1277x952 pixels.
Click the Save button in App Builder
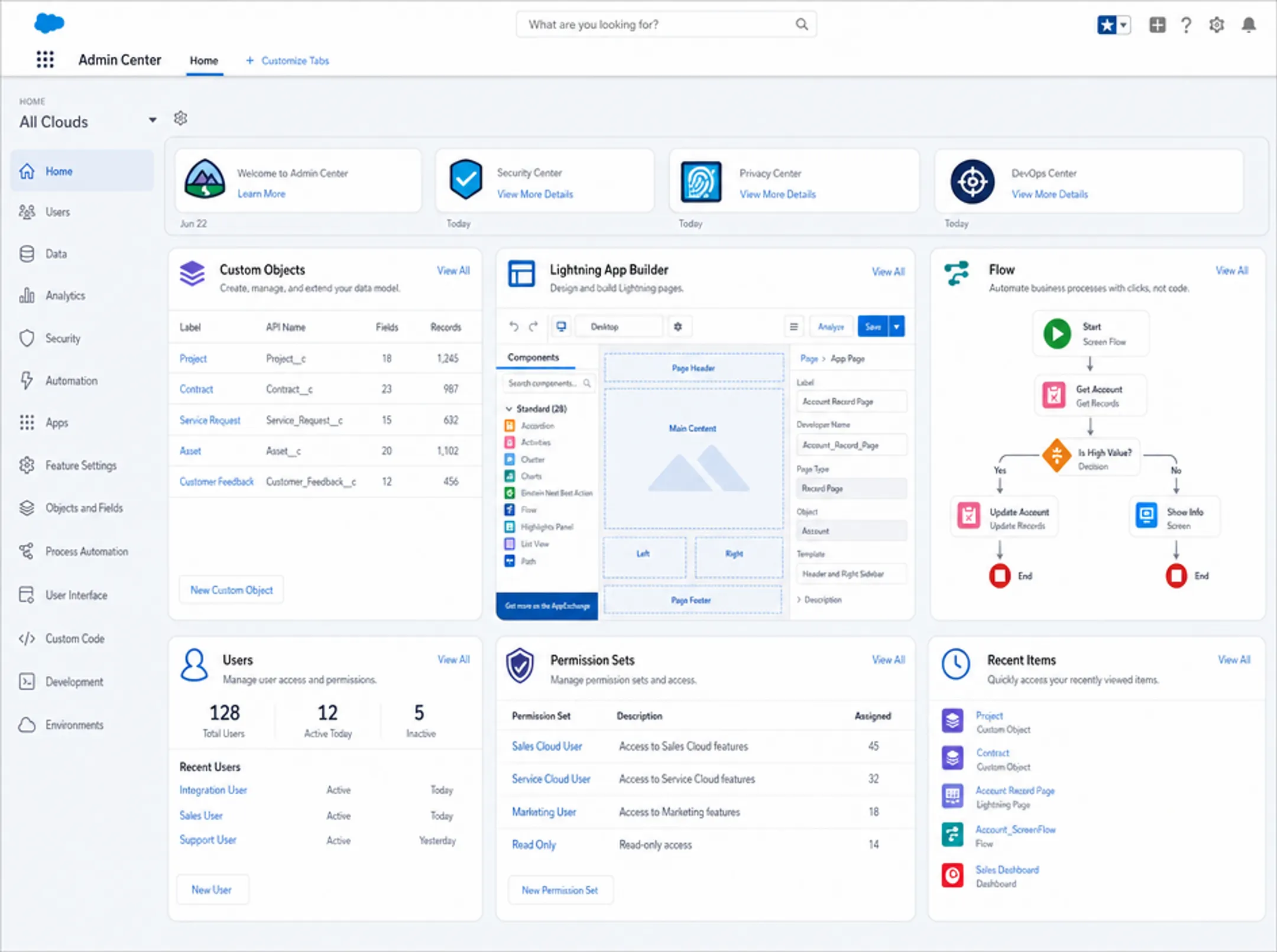click(873, 326)
